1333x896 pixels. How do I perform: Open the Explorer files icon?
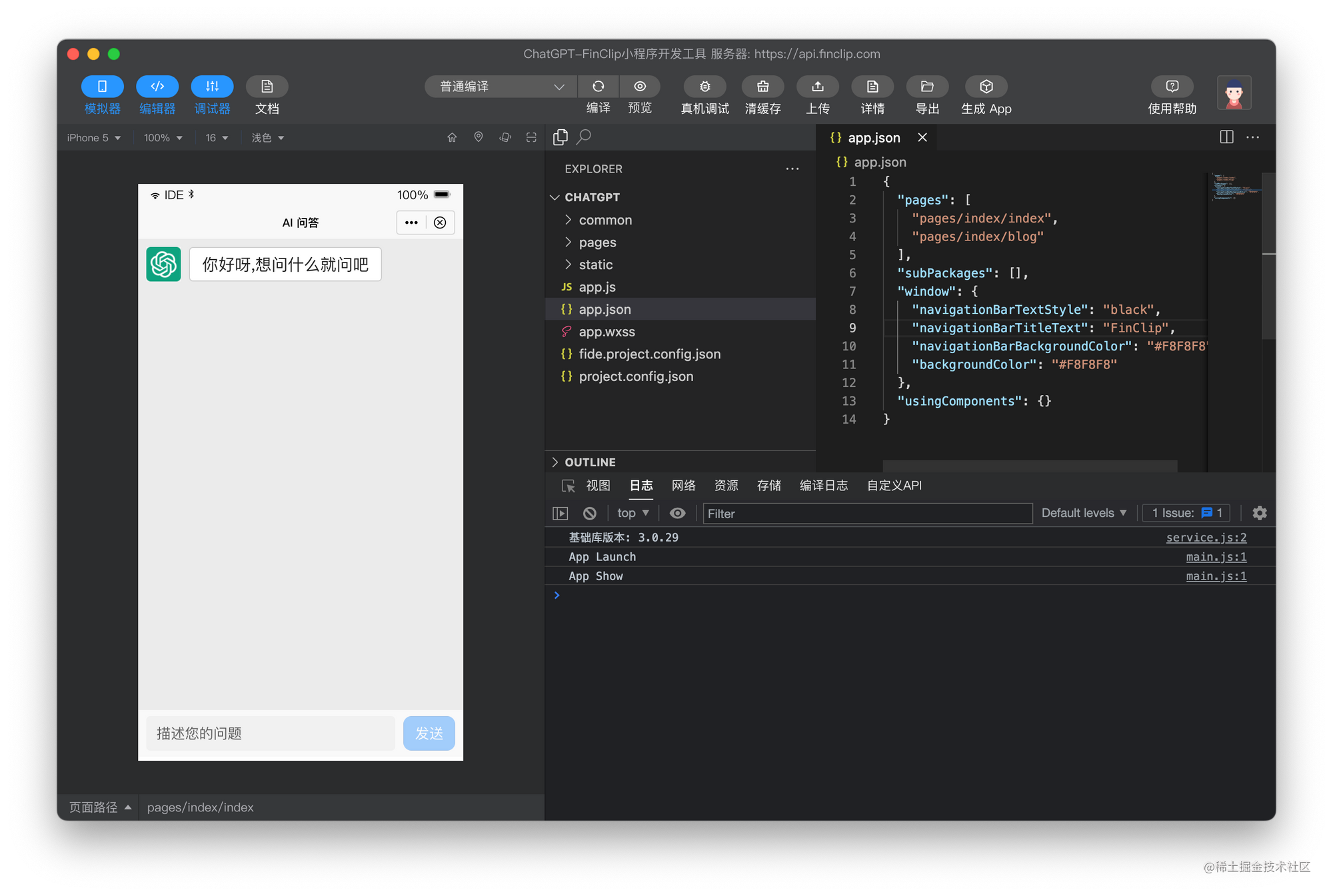(x=561, y=137)
